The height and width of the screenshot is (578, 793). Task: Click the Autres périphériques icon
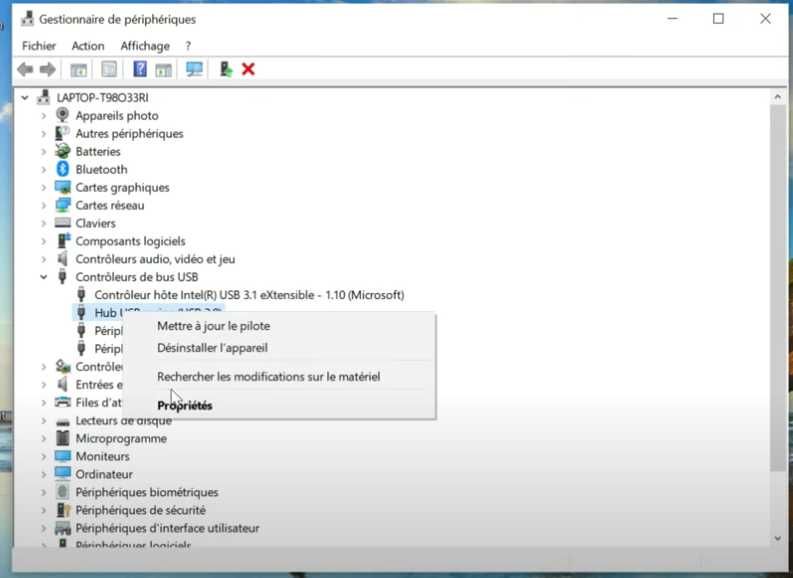point(62,134)
